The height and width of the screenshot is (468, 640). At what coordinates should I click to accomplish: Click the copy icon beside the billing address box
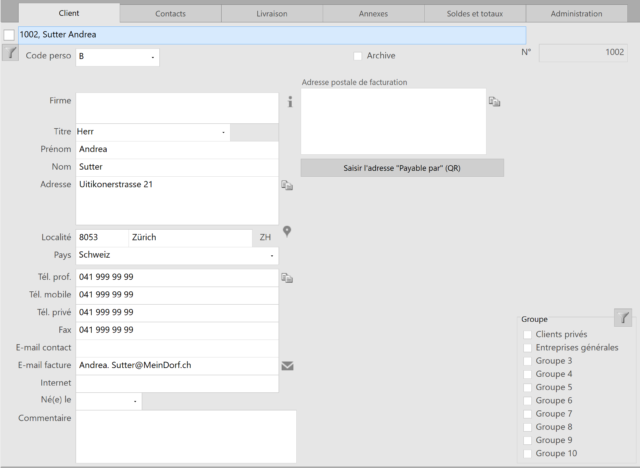(494, 101)
